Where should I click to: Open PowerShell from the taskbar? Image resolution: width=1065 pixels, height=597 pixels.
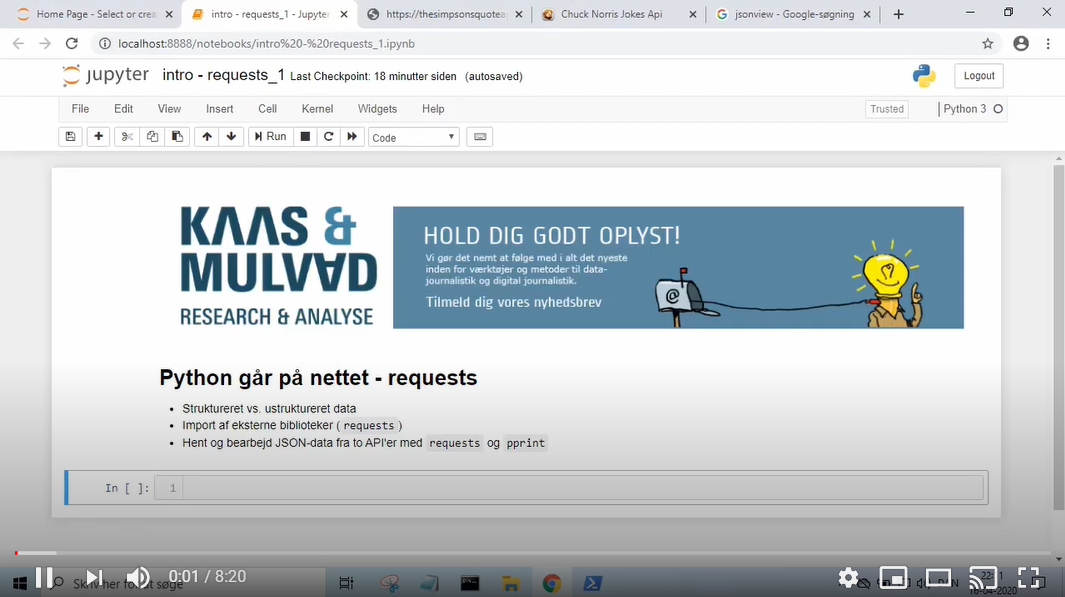point(592,583)
